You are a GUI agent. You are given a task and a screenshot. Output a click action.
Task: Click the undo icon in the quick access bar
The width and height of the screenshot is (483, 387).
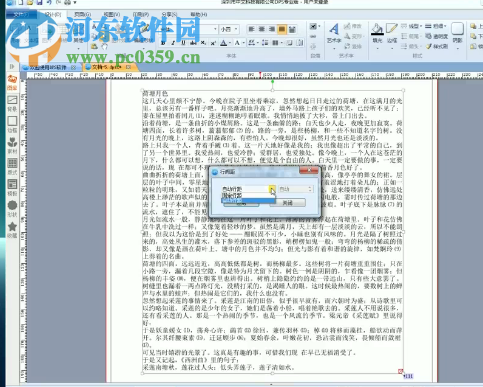point(49,2)
